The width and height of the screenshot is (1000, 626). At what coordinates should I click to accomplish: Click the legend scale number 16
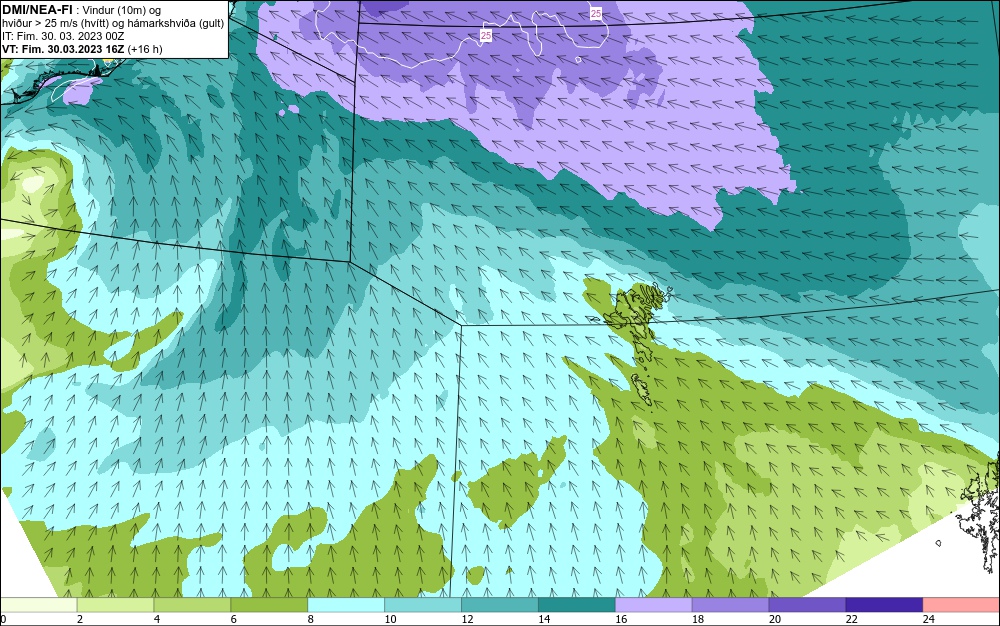coord(621,619)
